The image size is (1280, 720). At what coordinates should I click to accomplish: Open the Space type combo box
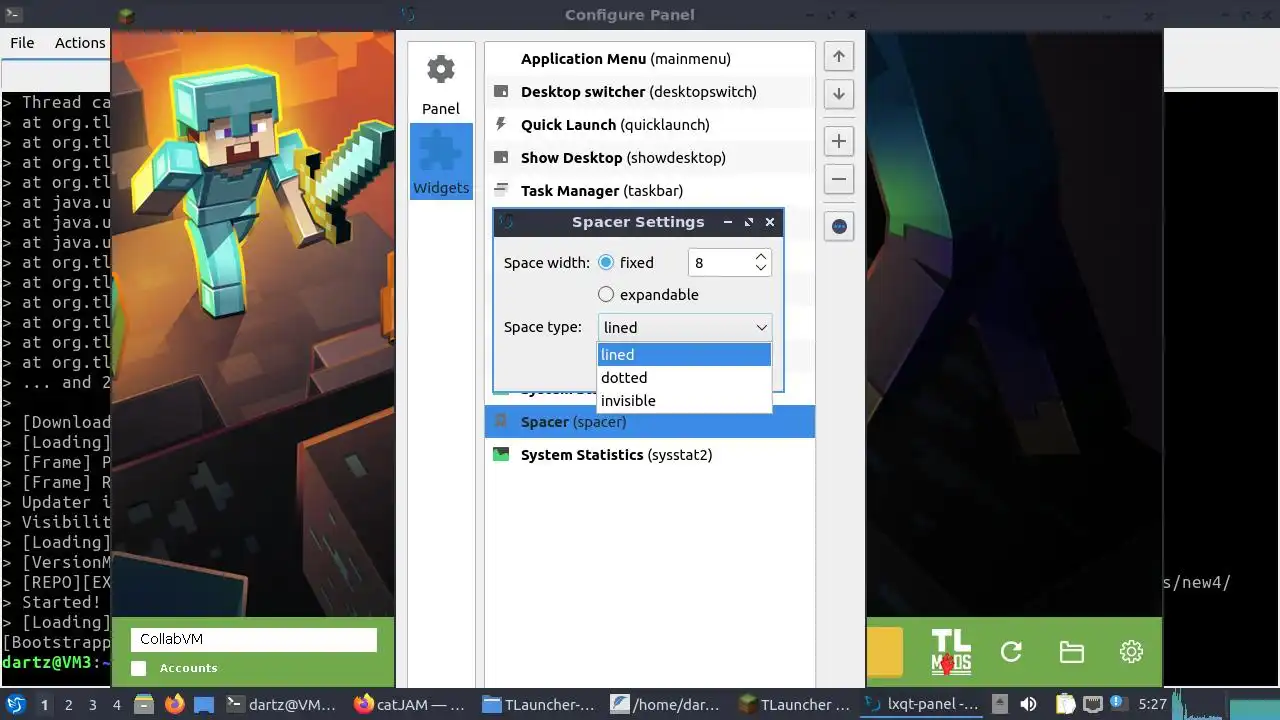coord(684,327)
